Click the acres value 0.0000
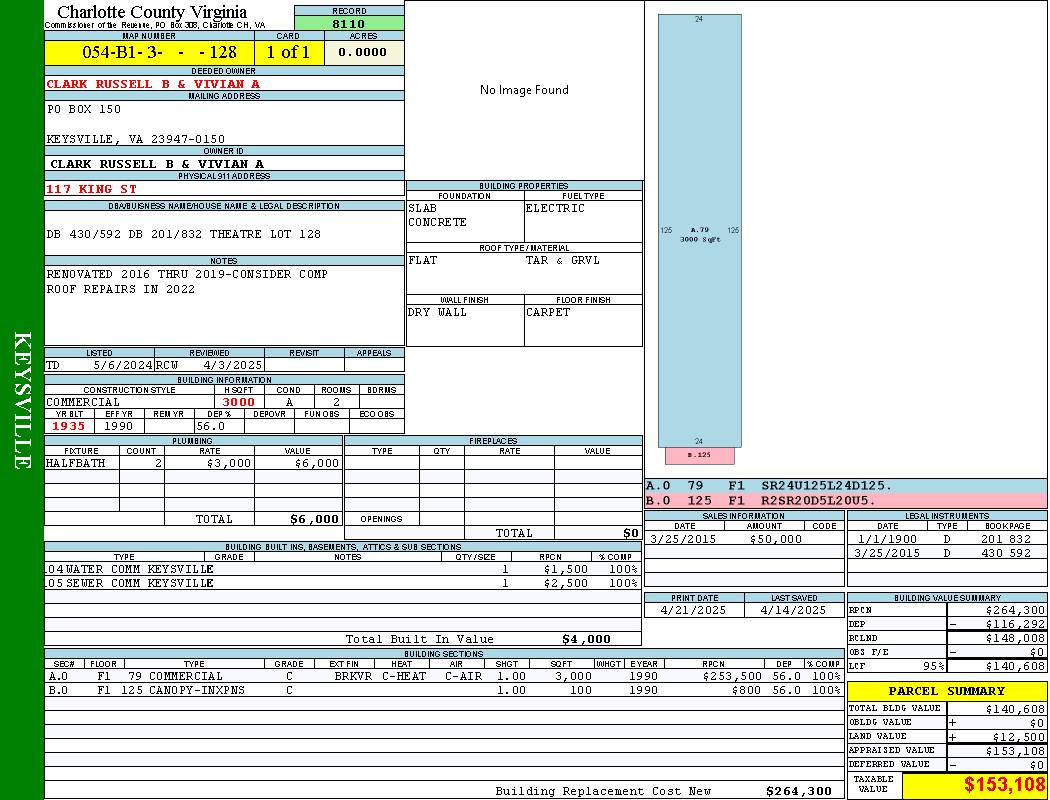1050x800 pixels. [363, 52]
